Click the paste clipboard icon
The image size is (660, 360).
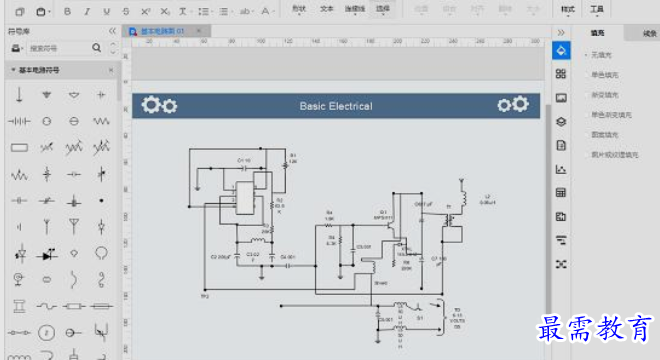click(40, 12)
